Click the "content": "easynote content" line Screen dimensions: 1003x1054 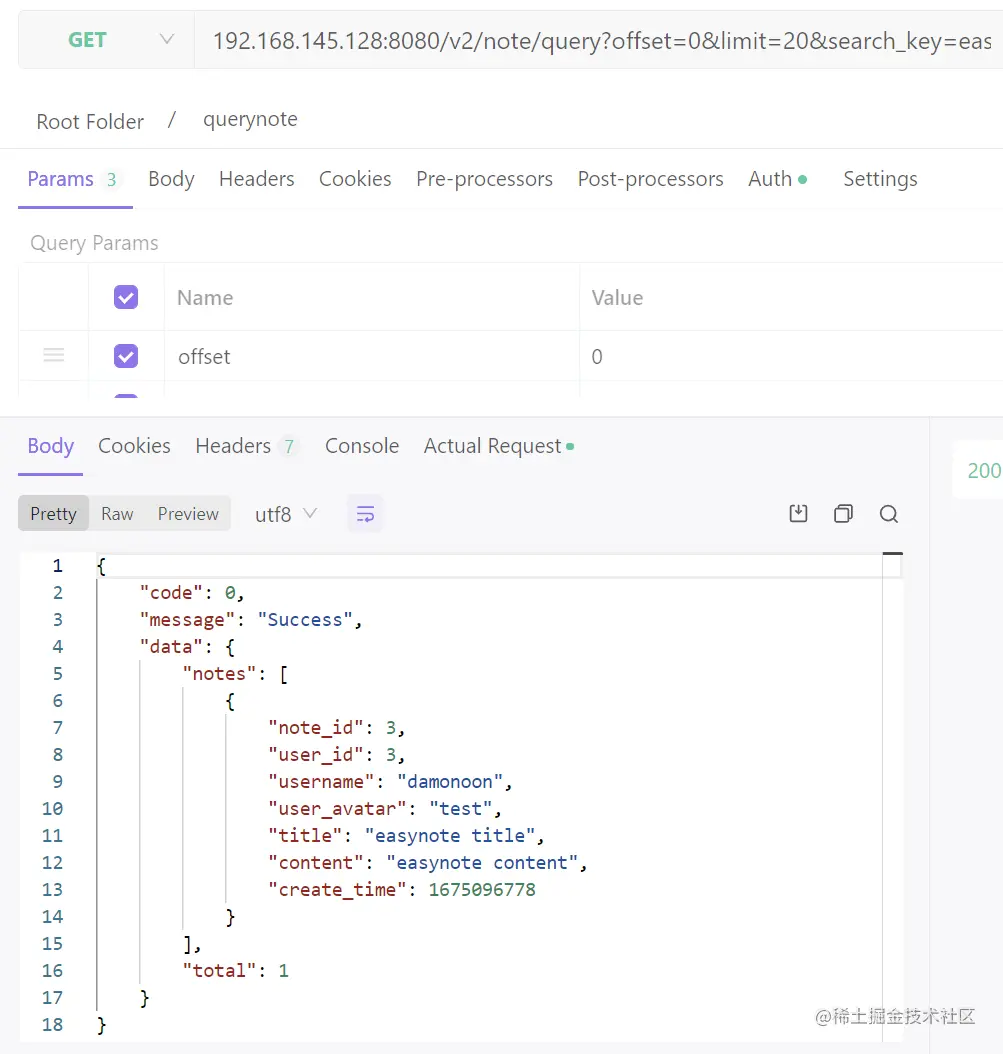[x=428, y=862]
